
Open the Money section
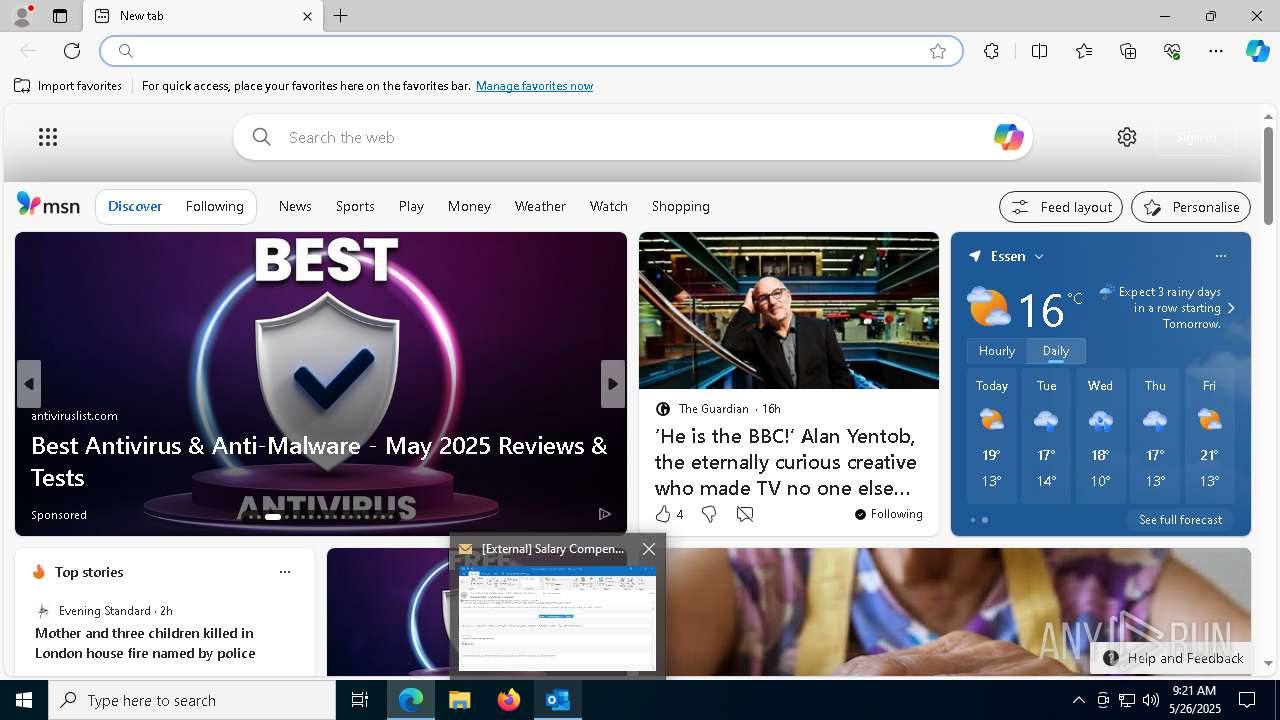click(469, 206)
